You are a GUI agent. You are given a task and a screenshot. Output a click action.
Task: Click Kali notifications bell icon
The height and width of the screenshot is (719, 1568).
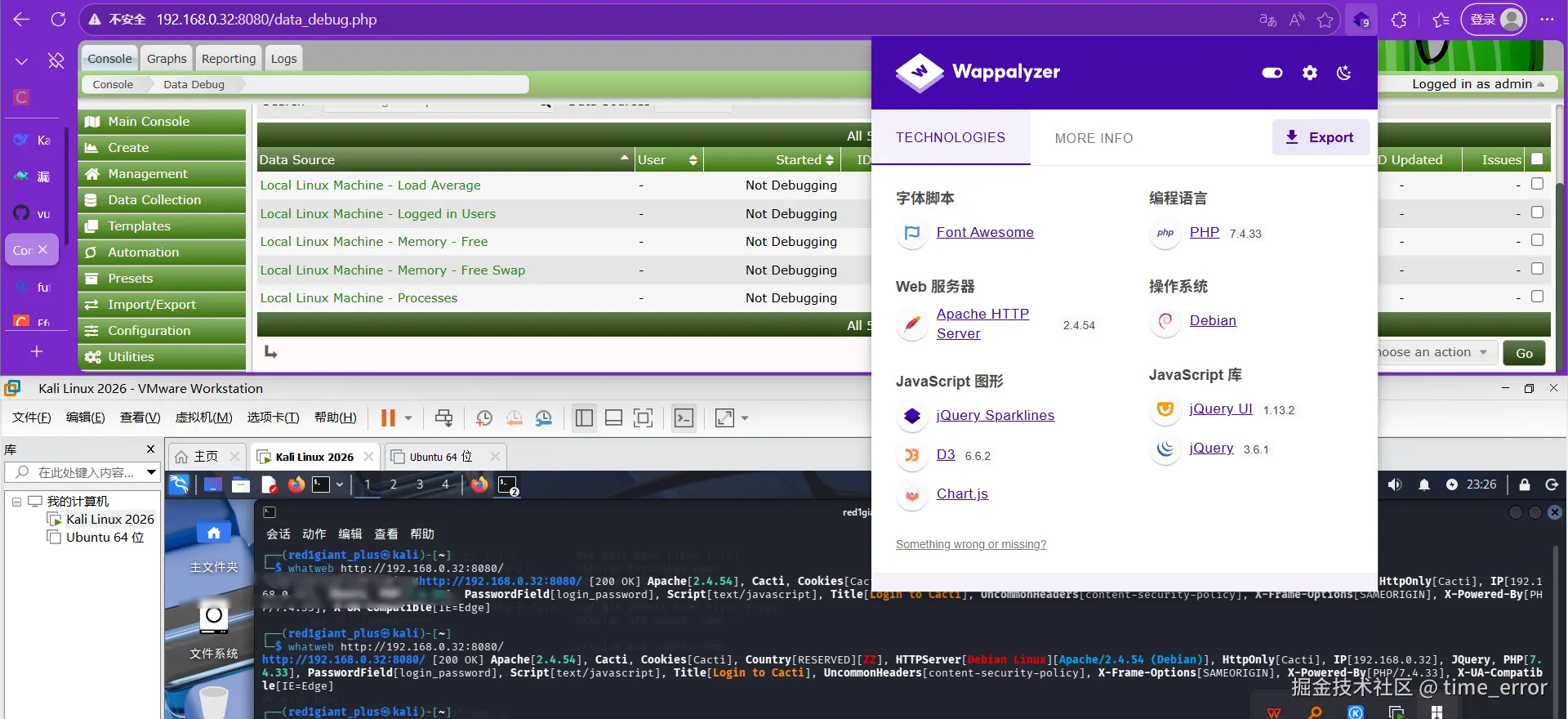pos(1424,485)
